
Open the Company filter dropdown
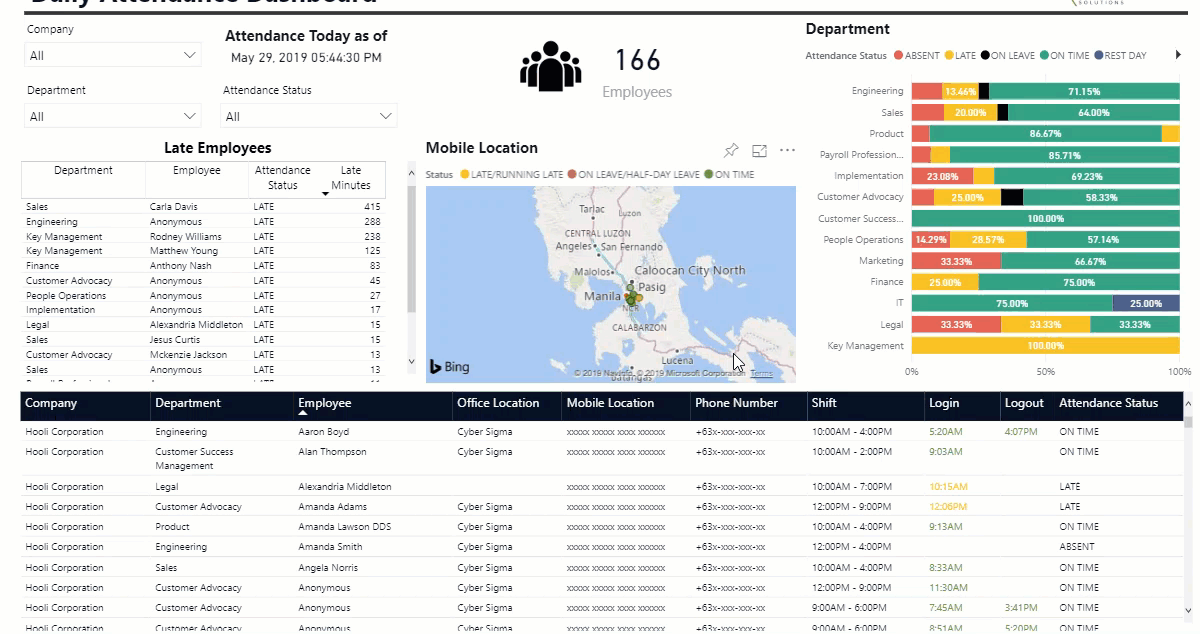coord(113,56)
